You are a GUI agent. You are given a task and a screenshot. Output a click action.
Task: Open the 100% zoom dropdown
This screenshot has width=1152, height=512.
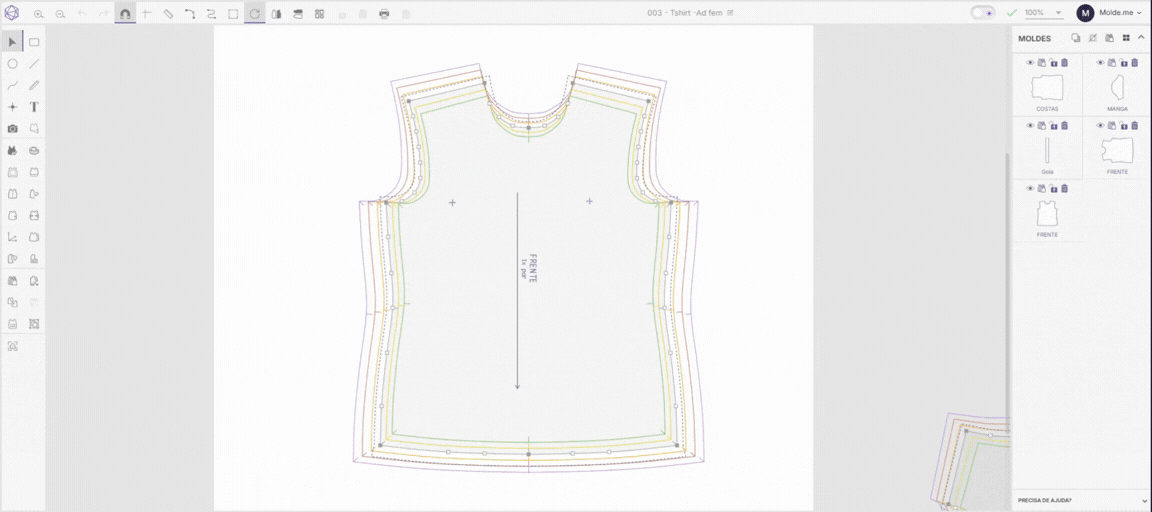click(1045, 12)
